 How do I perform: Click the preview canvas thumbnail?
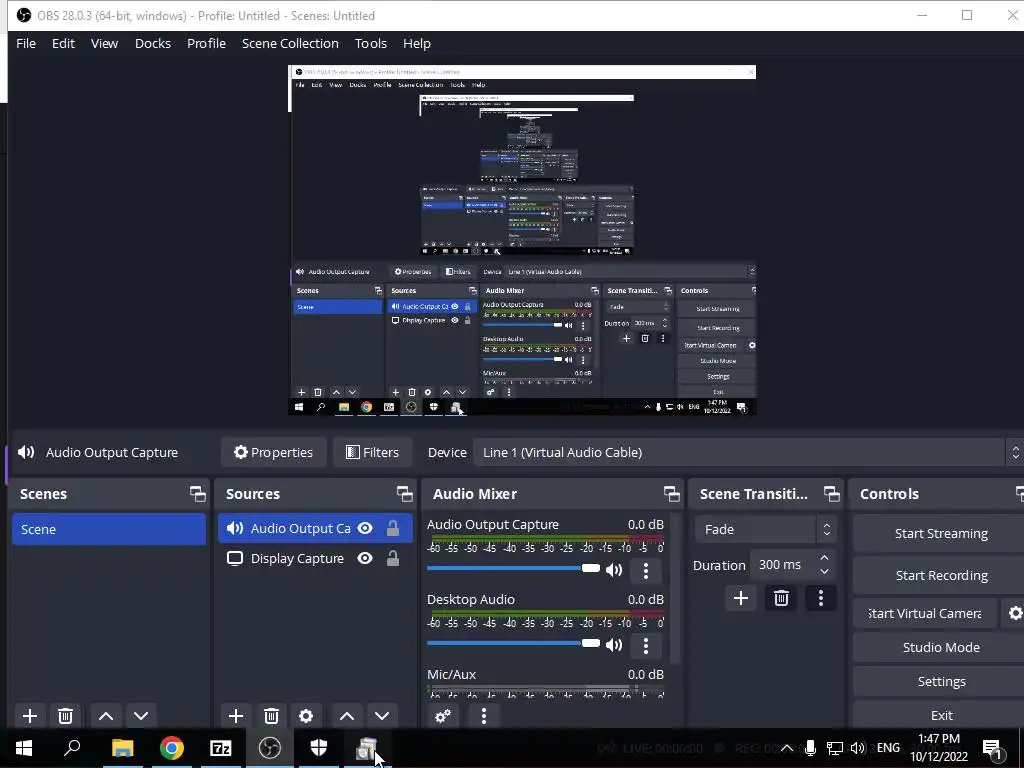click(x=522, y=240)
